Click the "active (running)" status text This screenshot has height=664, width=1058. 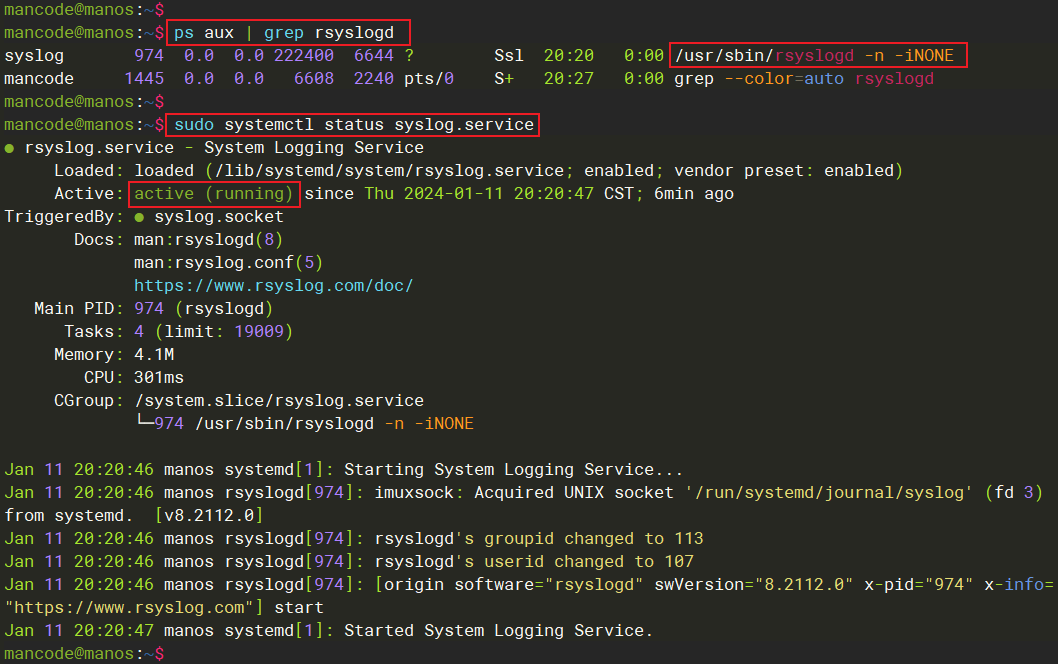pyautogui.click(x=214, y=194)
